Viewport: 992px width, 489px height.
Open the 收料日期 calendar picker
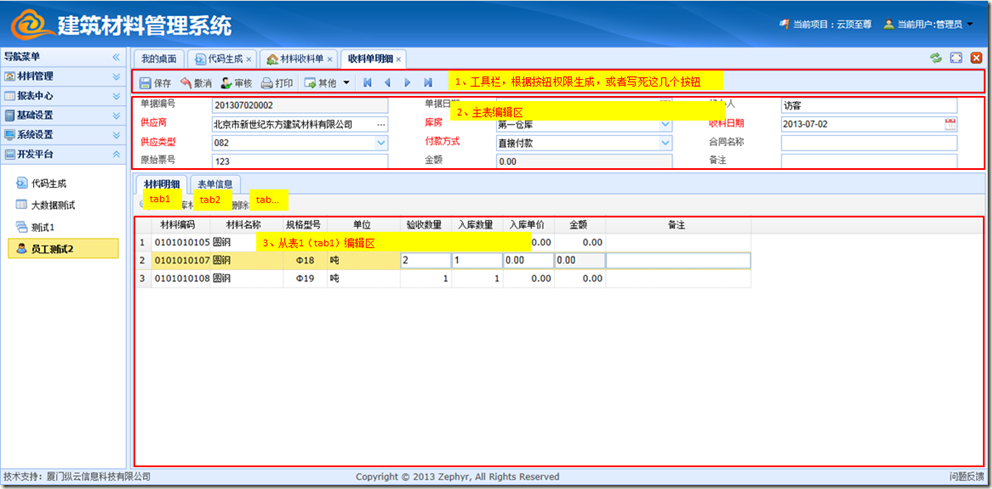coord(950,124)
